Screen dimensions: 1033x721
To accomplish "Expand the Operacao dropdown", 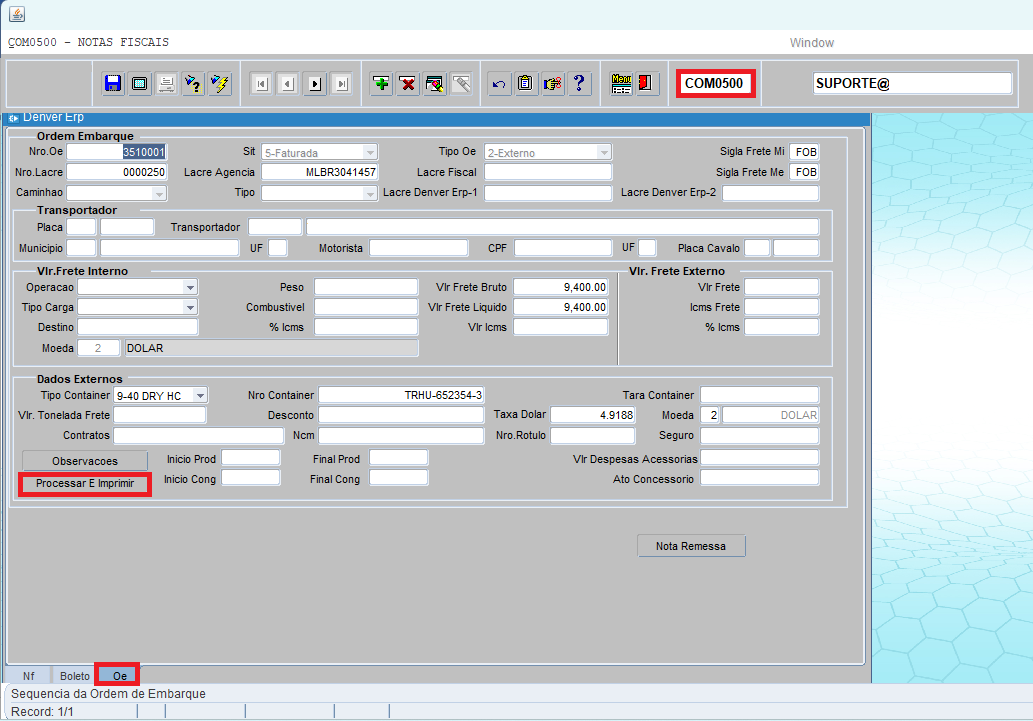I will point(190,287).
